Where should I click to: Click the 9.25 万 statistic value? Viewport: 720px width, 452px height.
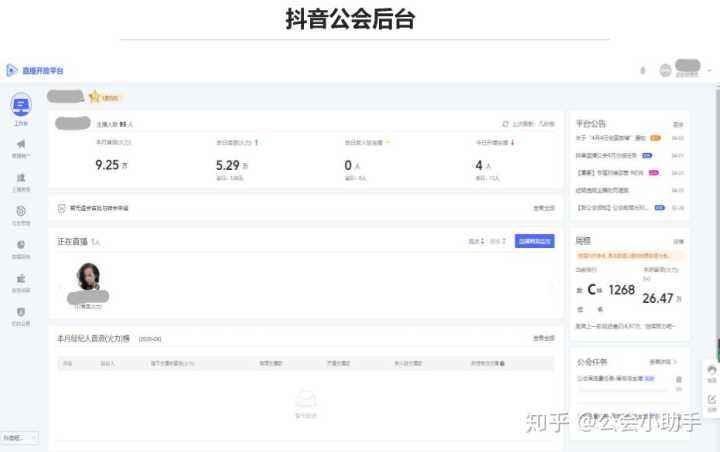tap(111, 165)
